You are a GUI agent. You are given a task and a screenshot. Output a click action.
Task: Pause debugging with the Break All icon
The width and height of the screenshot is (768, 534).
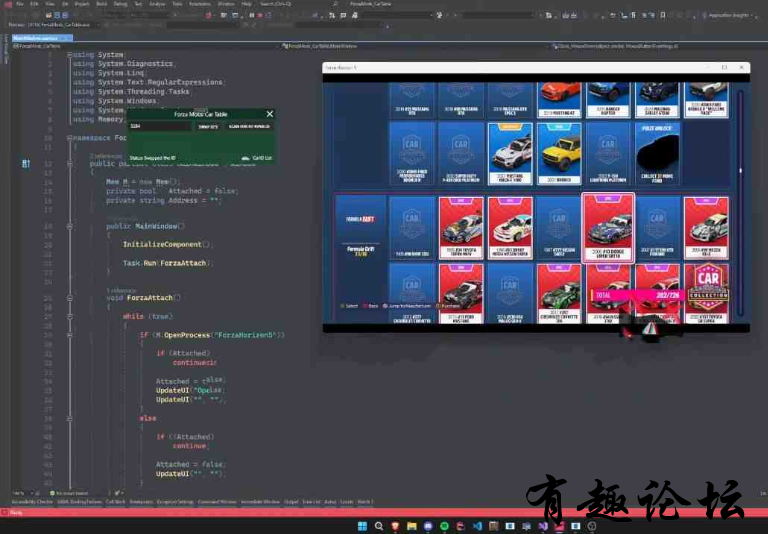252,15
